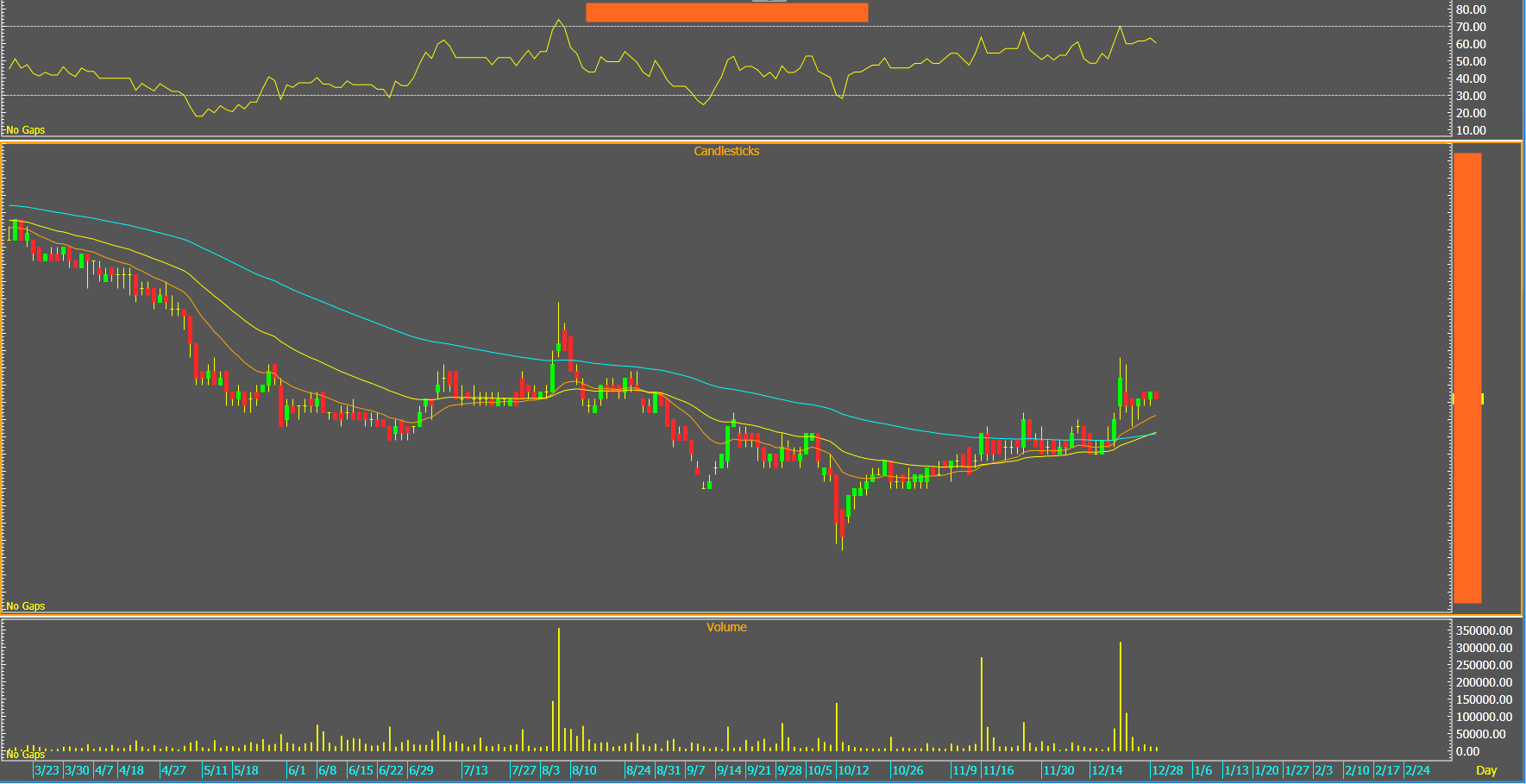Screen dimensions: 1526x784
Task: Click the 6/1 date label
Action: pyautogui.click(x=297, y=770)
